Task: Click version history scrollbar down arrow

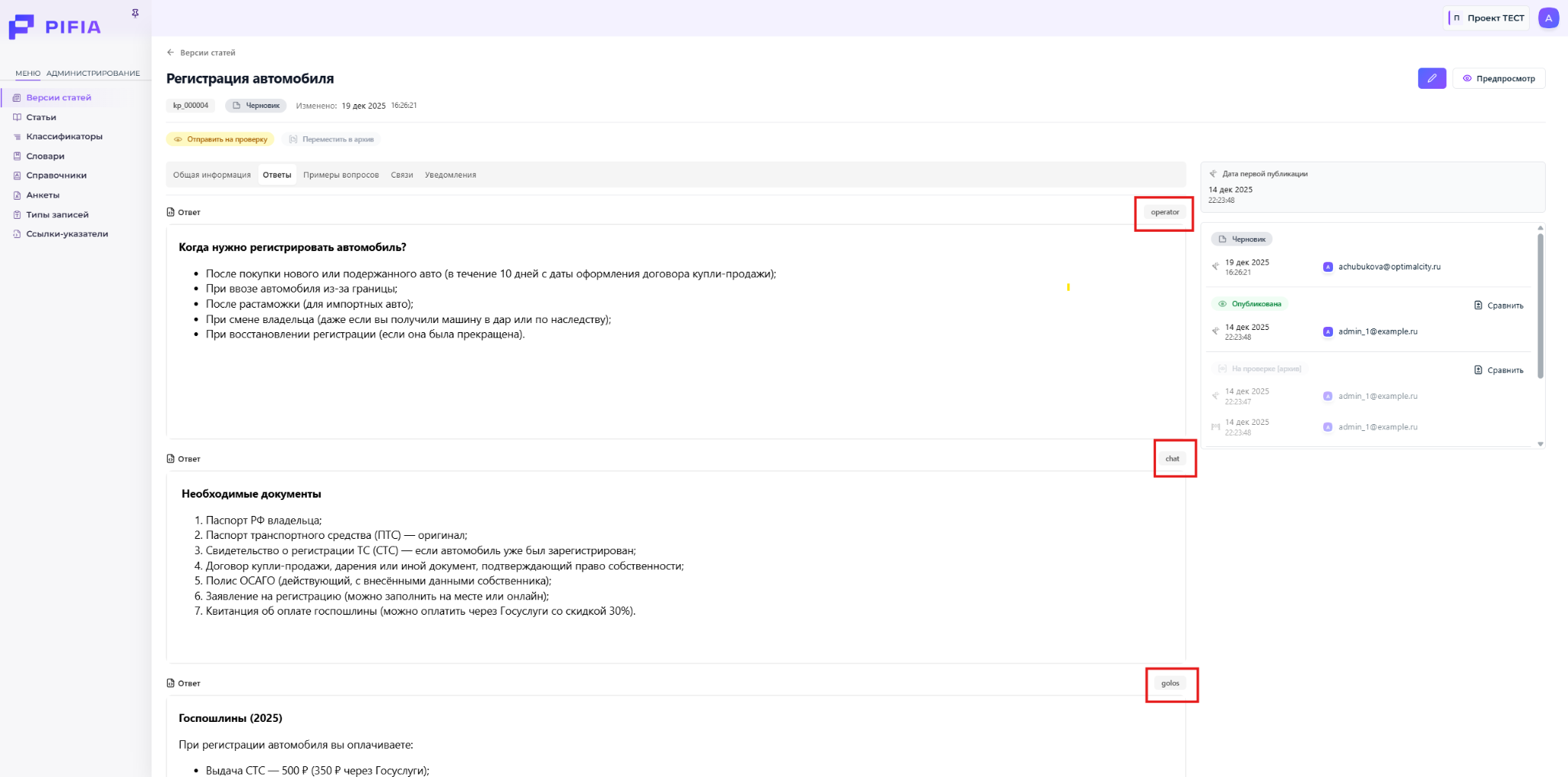Action: [x=1540, y=444]
